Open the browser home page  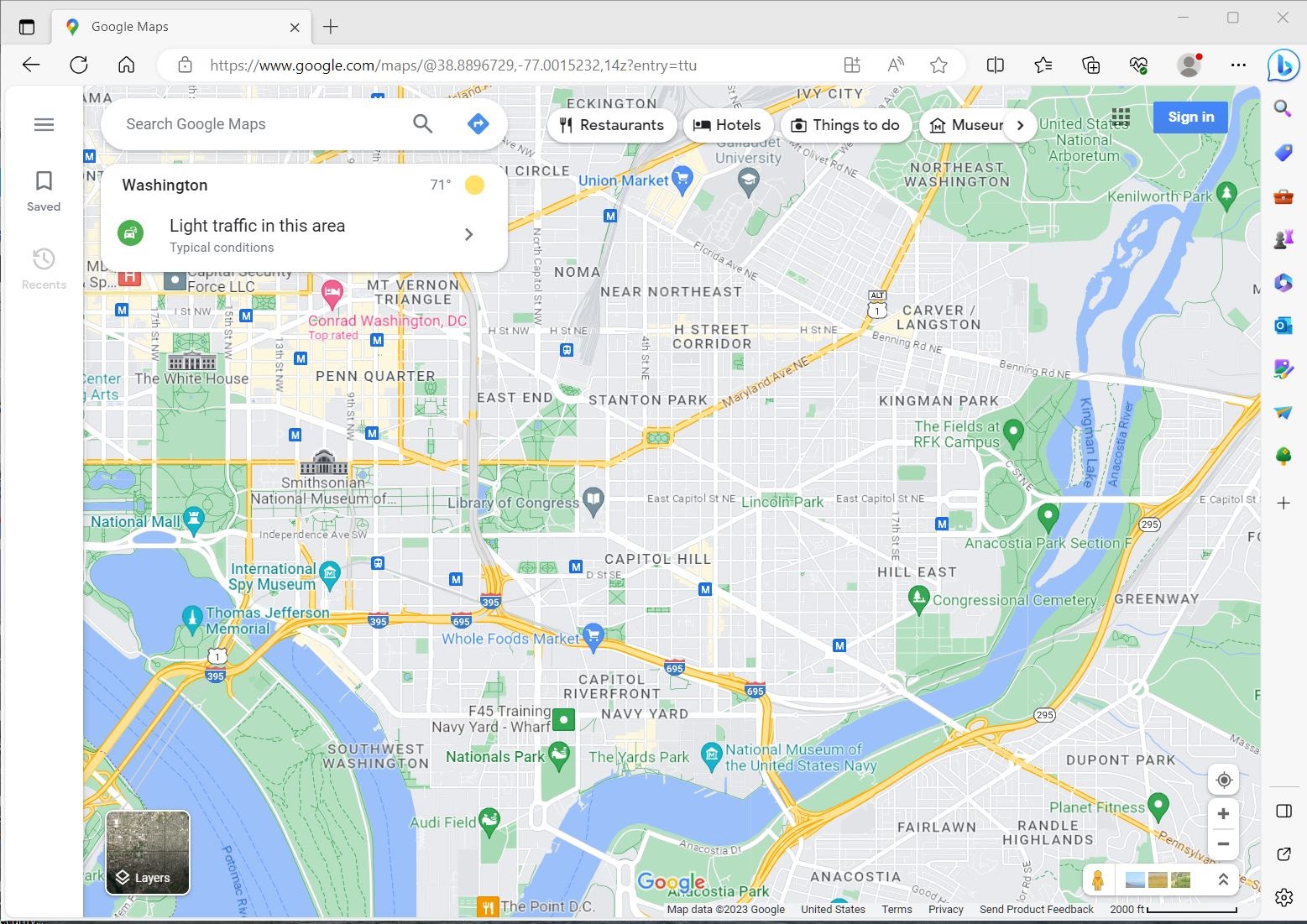coord(127,65)
